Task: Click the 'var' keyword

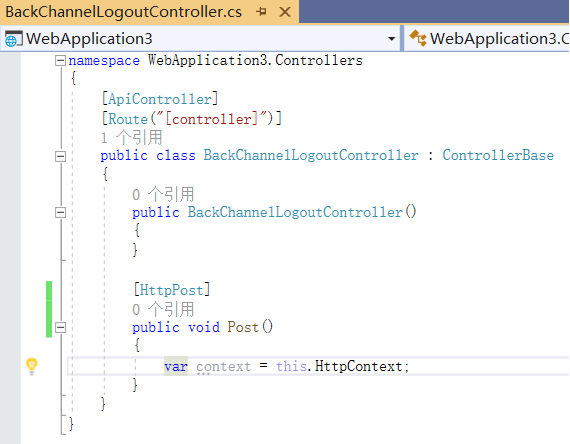Action: [x=176, y=366]
